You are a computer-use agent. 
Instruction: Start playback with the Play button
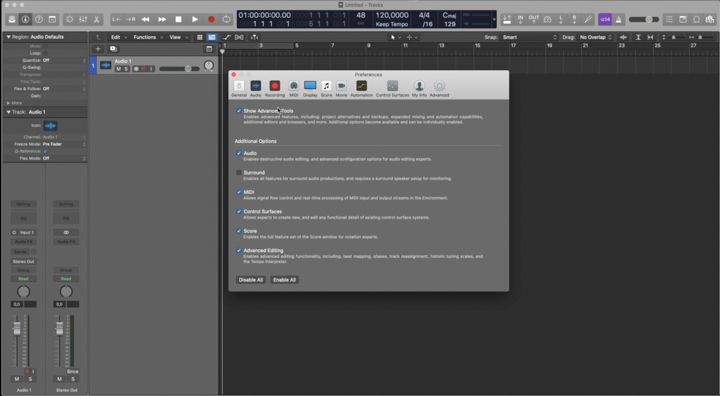[x=195, y=19]
